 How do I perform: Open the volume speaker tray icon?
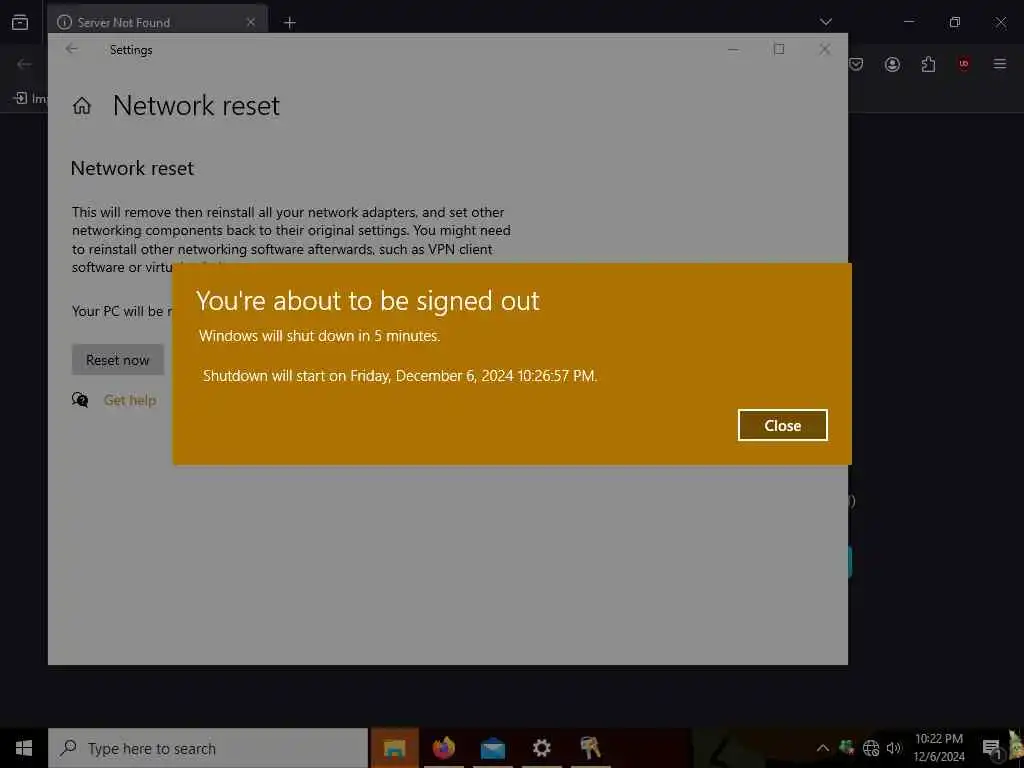(x=894, y=748)
